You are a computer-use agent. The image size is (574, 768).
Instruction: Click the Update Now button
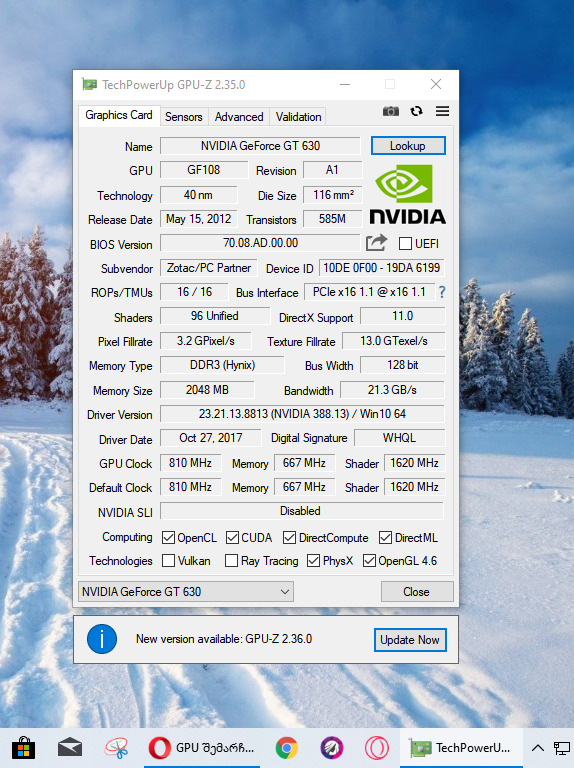pyautogui.click(x=410, y=640)
